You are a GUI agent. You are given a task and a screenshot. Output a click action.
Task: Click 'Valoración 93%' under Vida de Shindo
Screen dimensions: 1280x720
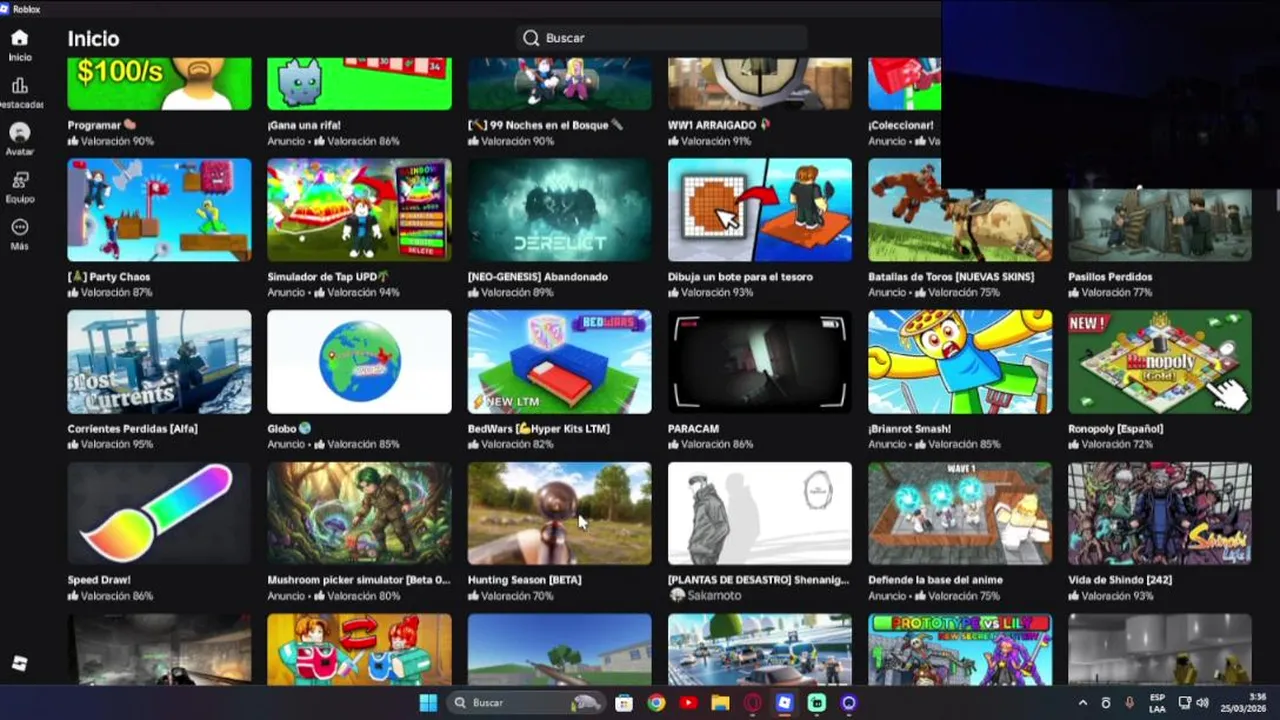tap(1110, 596)
